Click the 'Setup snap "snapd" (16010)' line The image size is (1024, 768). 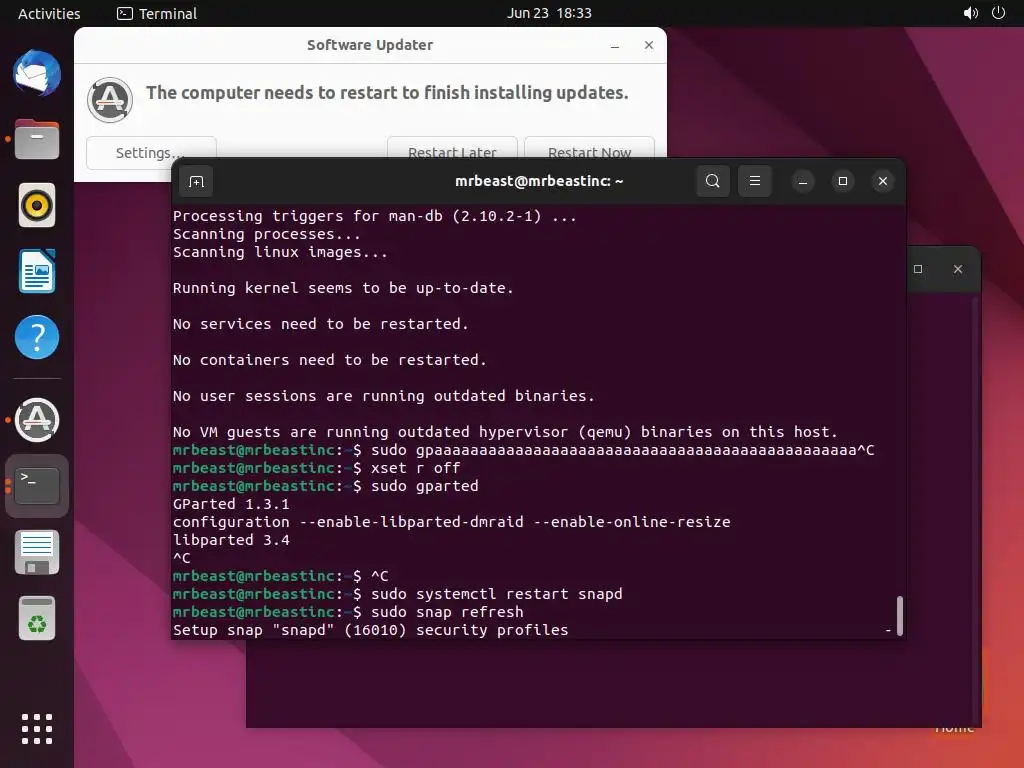[x=370, y=630]
